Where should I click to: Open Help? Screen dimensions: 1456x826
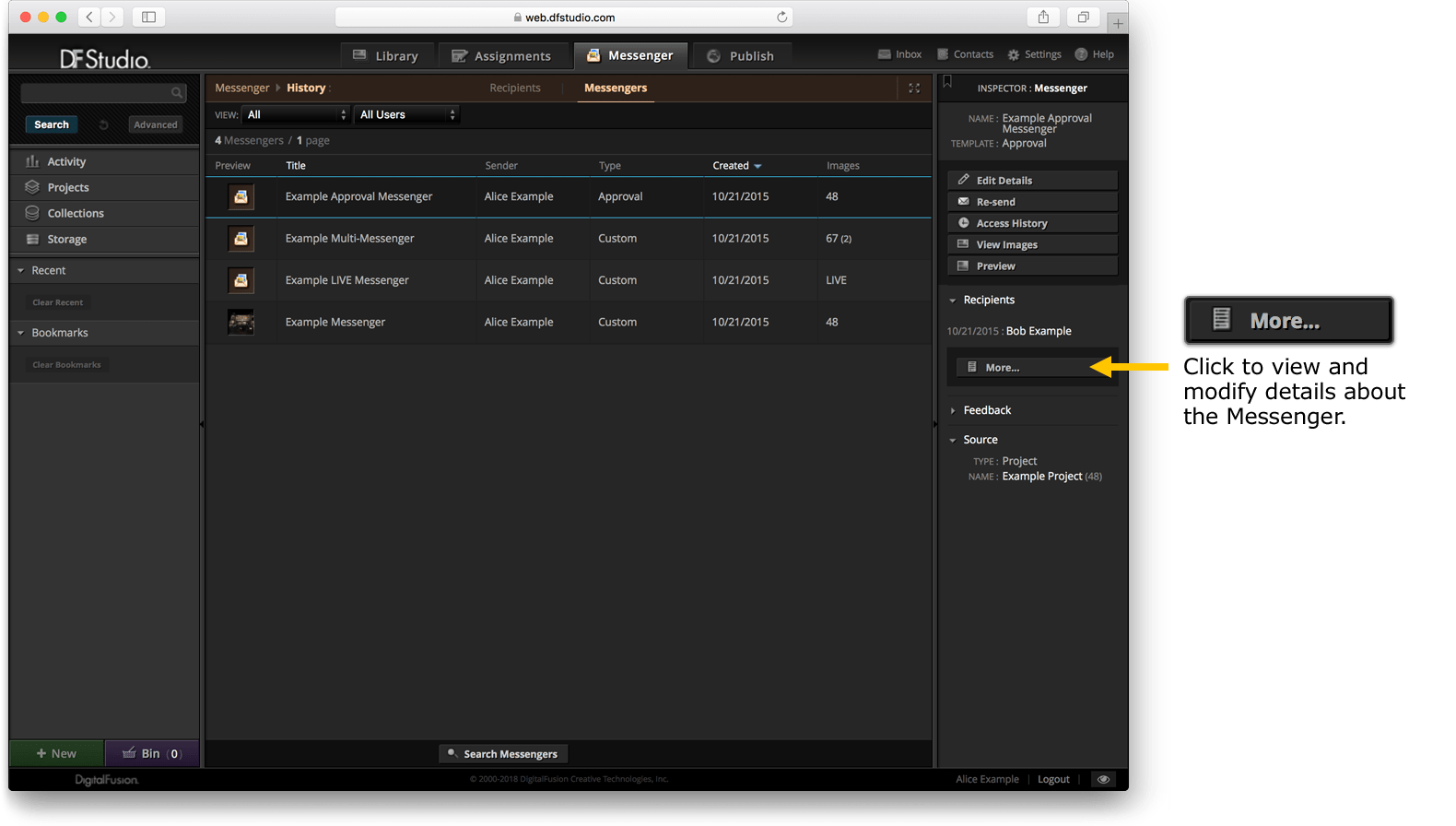(x=1095, y=54)
